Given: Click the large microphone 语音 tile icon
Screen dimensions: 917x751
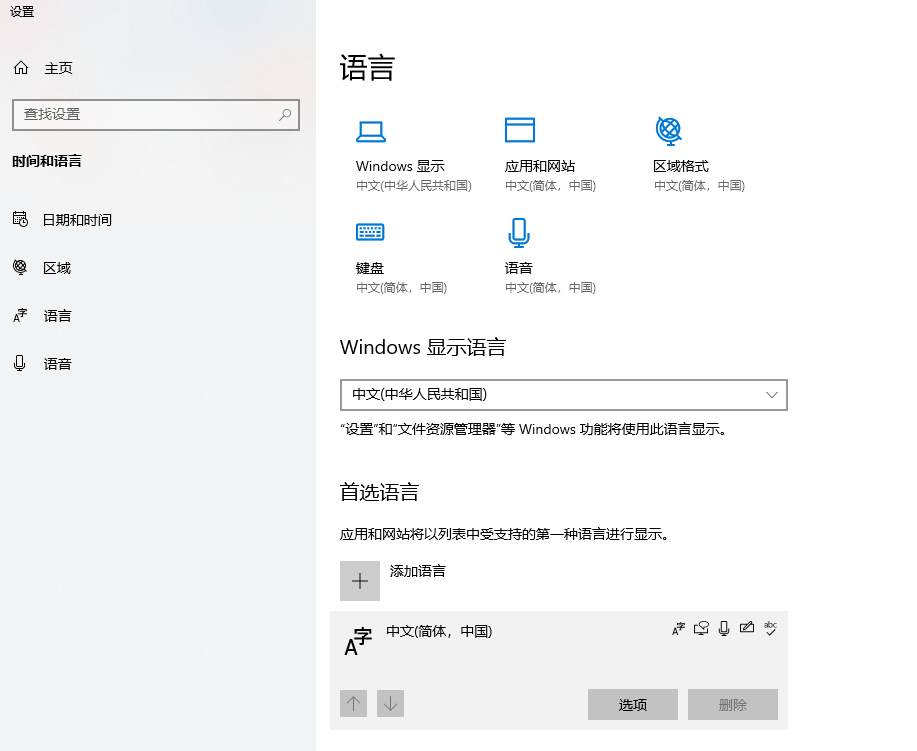Looking at the screenshot, I should [x=519, y=233].
